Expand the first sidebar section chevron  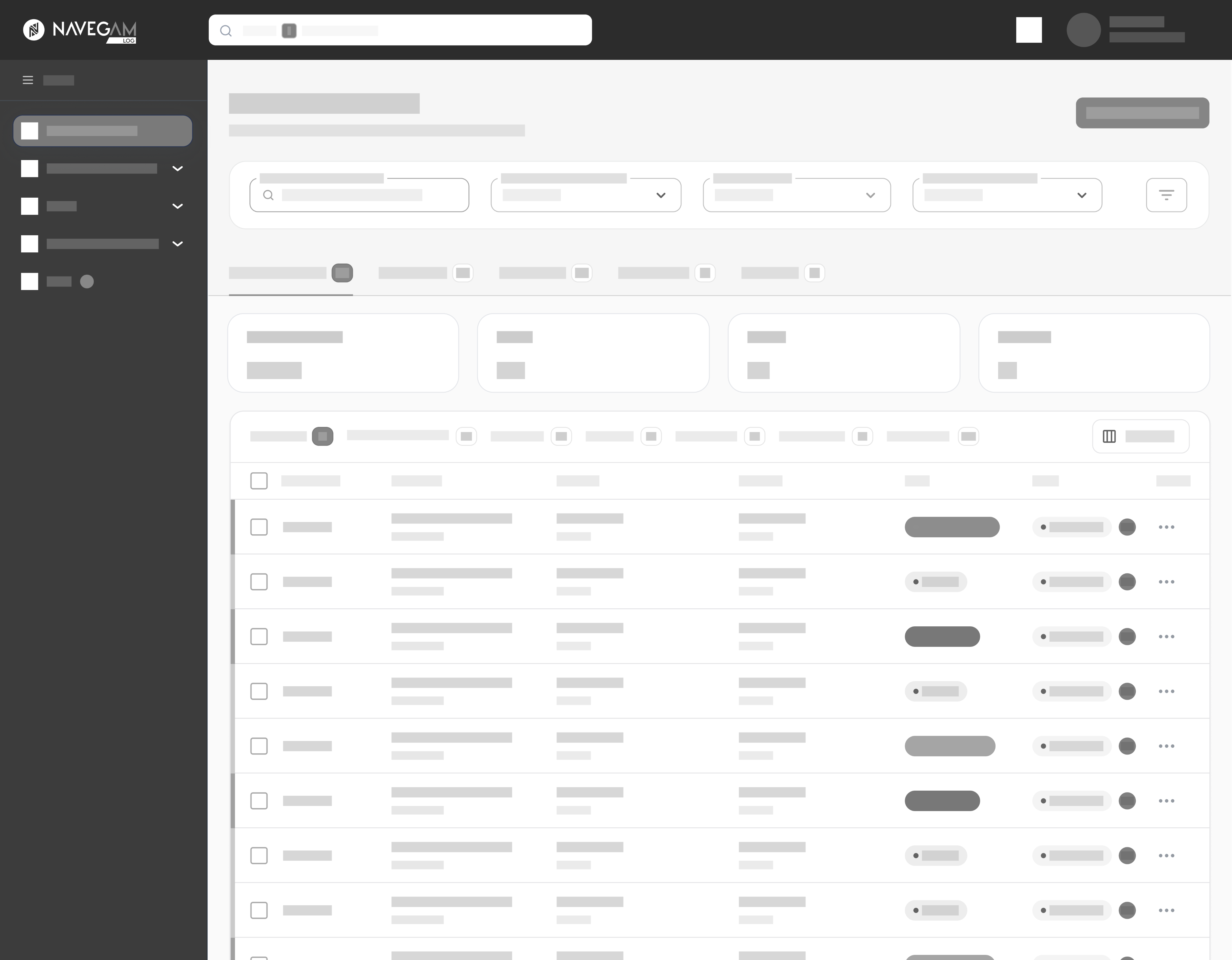pos(178,168)
